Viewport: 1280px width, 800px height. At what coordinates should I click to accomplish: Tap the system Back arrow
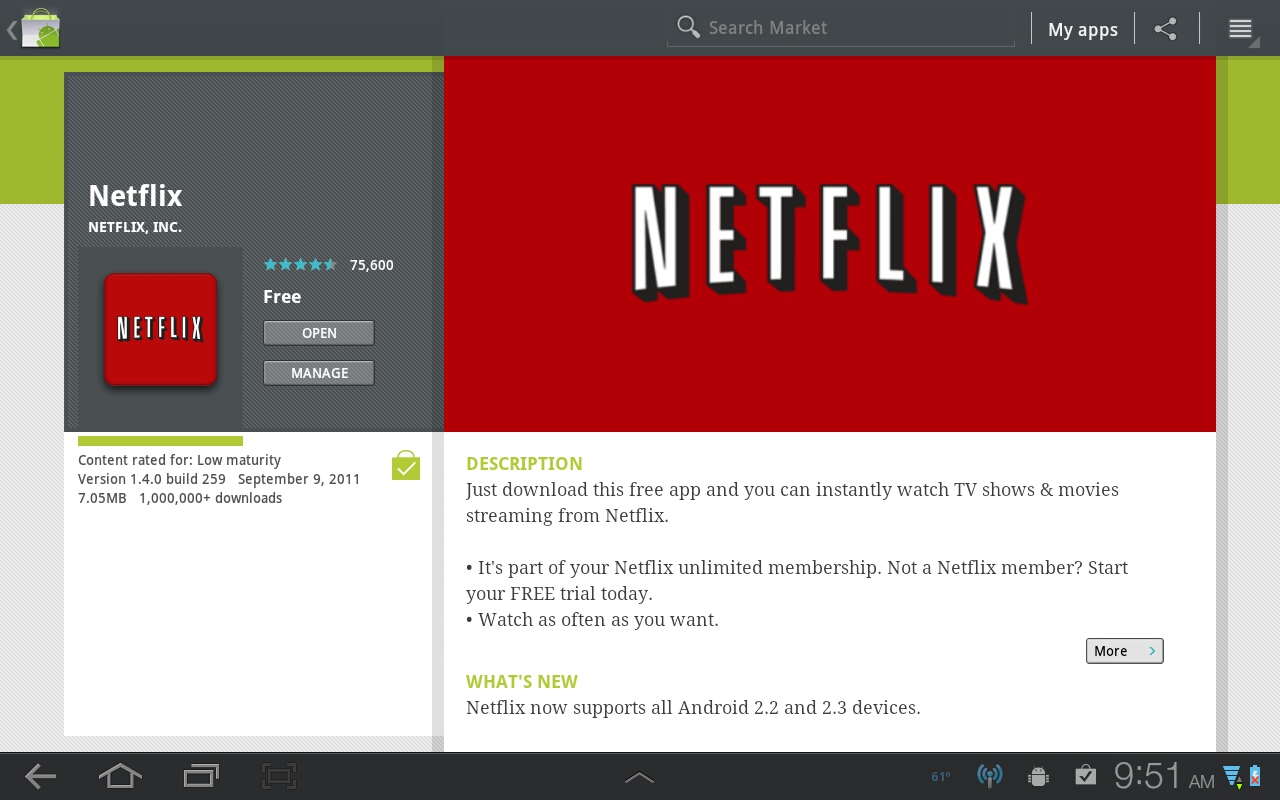(40, 776)
